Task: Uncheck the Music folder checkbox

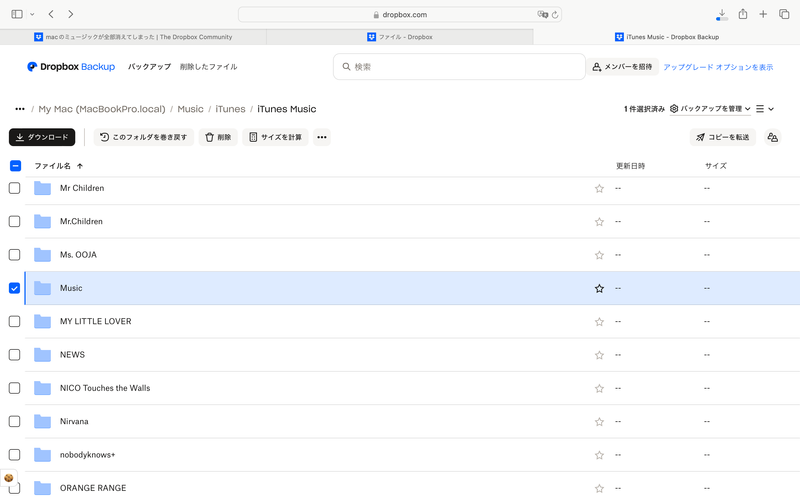Action: pos(14,288)
